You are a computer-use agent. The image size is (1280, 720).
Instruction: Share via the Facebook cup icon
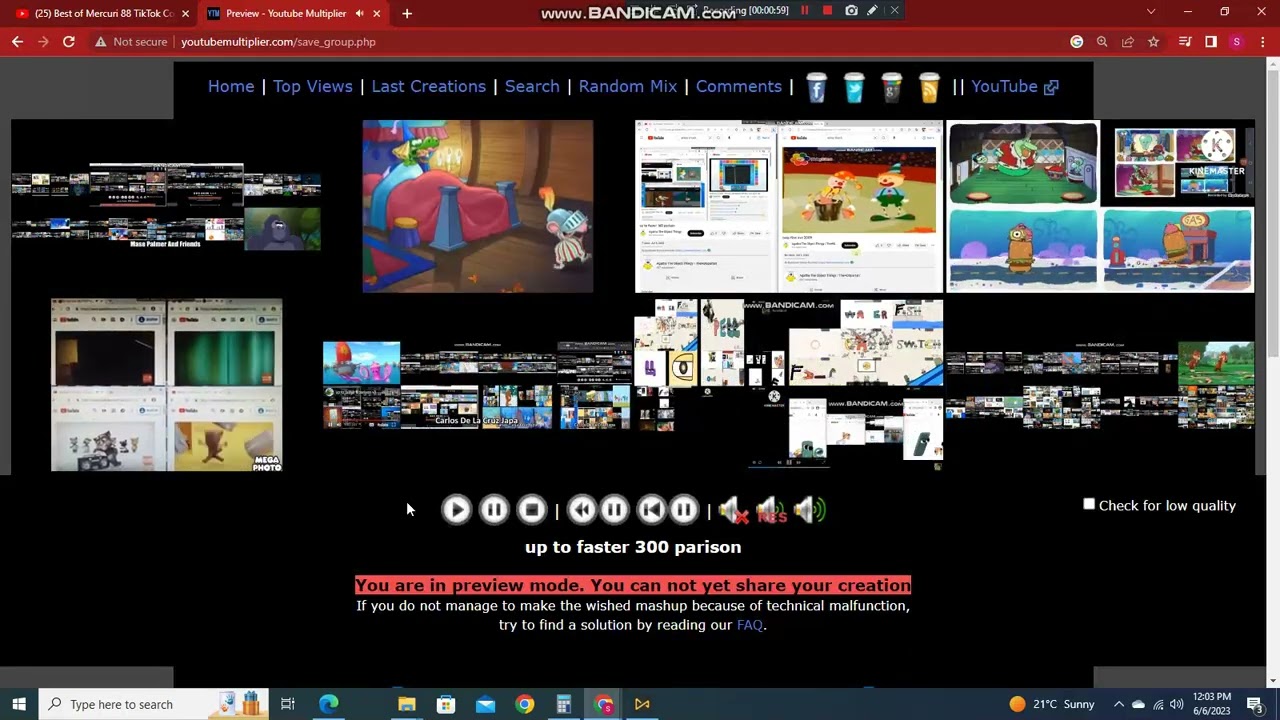(816, 87)
